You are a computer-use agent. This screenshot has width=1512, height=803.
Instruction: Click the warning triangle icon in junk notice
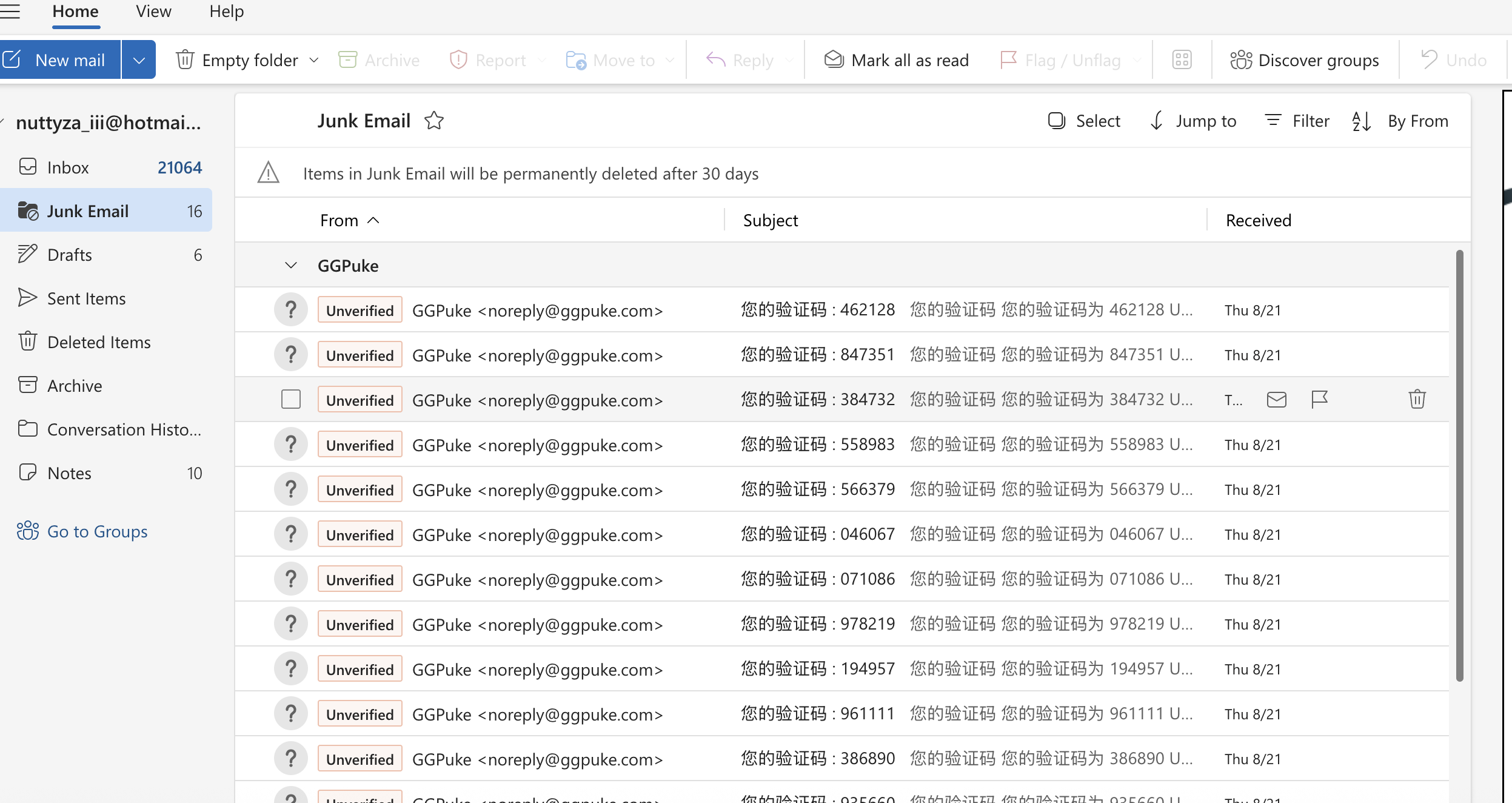coord(268,173)
